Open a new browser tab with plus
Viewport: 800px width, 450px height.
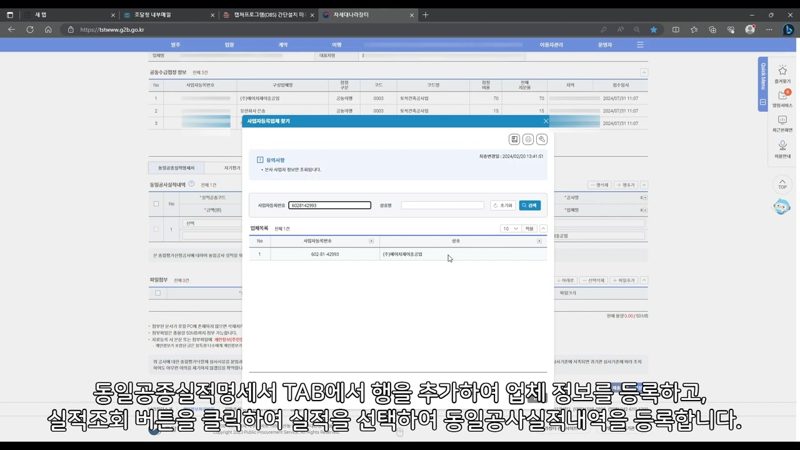tap(426, 15)
